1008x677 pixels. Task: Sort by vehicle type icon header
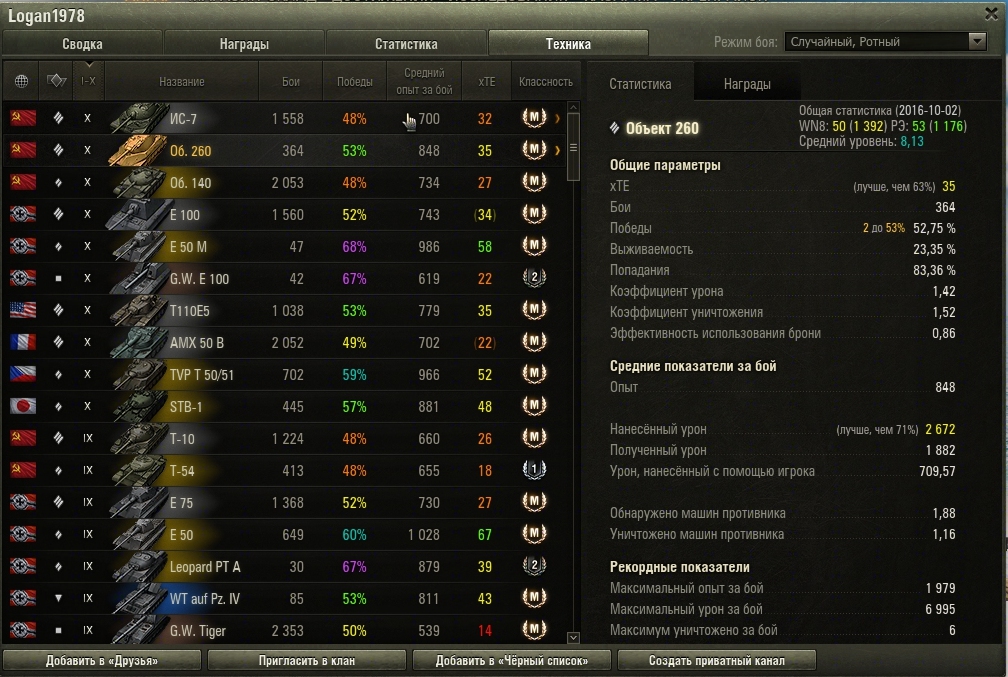[57, 80]
